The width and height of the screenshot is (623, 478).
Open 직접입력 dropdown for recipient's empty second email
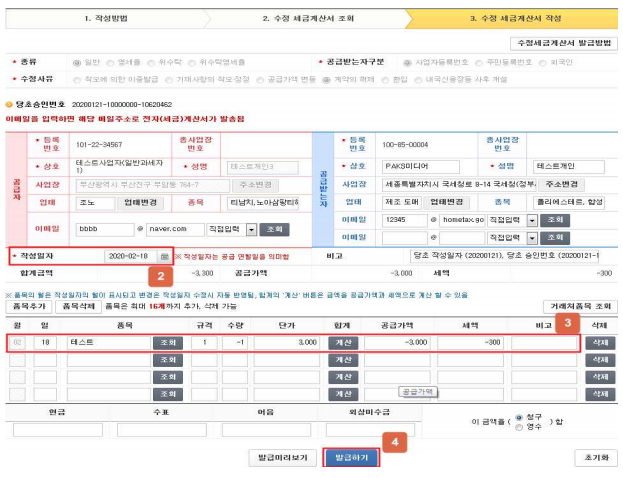tap(513, 238)
